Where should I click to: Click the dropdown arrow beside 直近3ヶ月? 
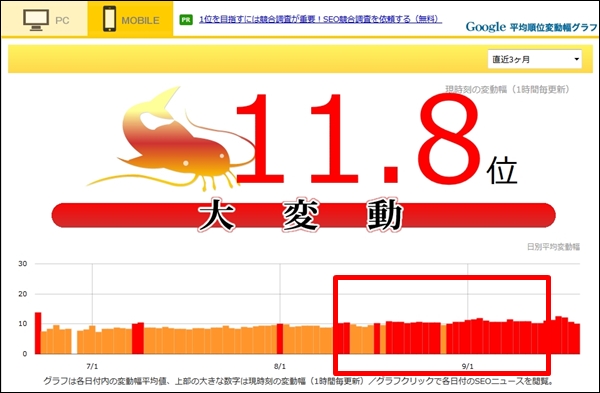click(x=576, y=59)
